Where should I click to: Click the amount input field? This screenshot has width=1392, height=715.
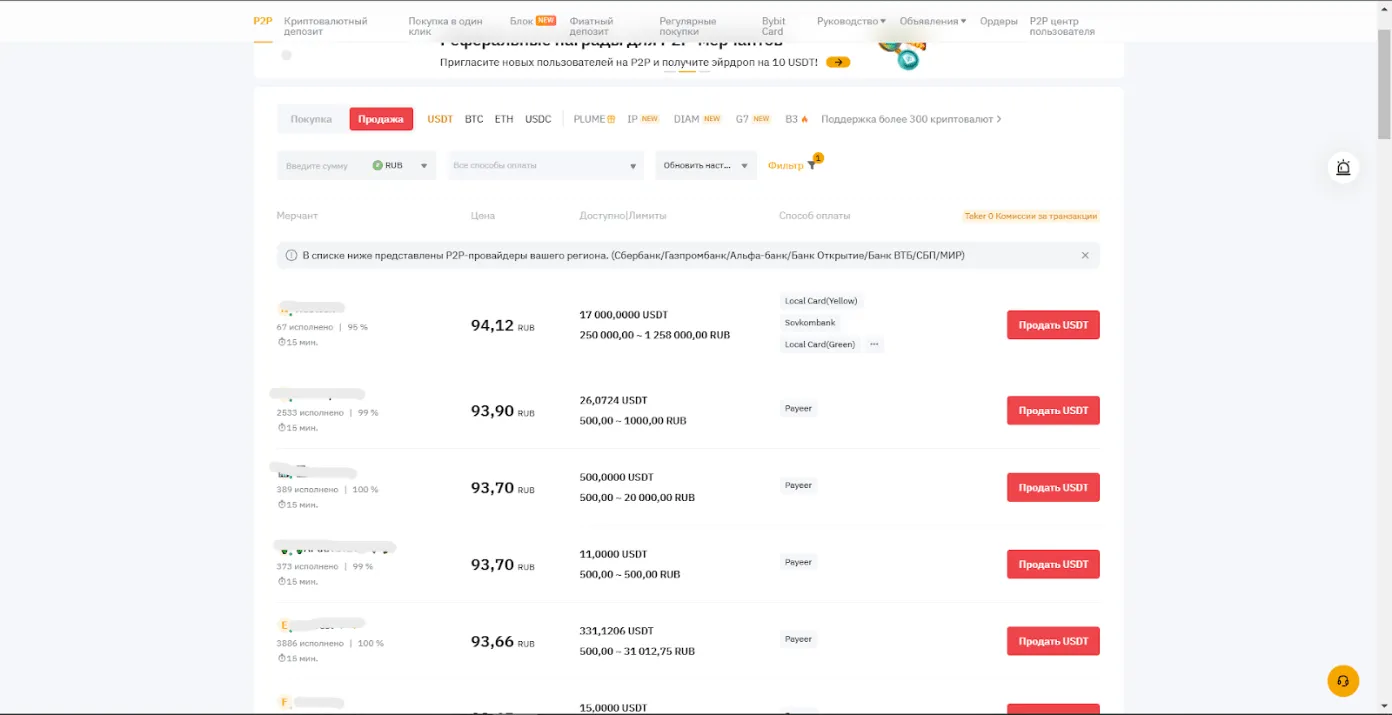coord(320,166)
